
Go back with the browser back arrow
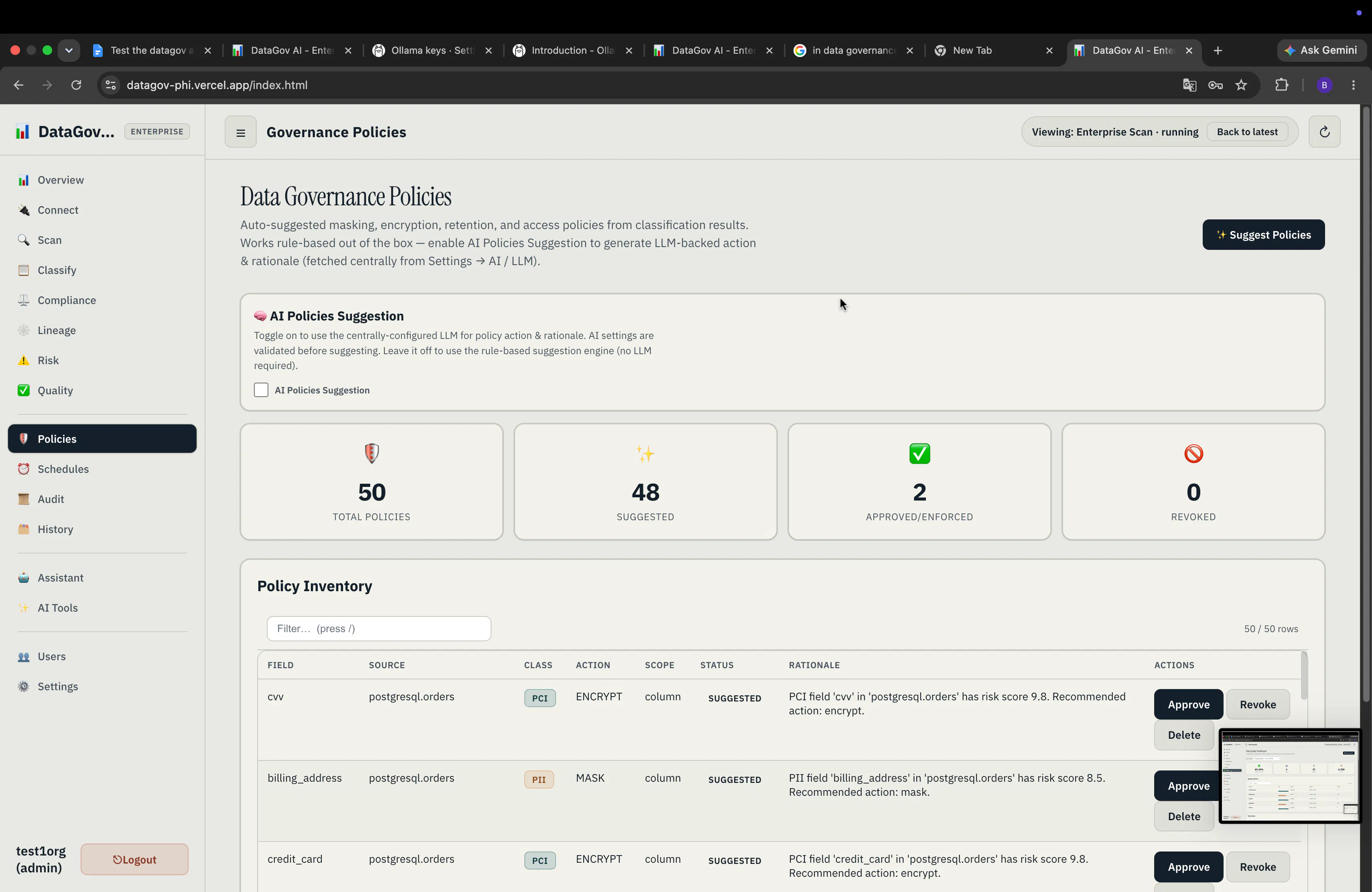pos(18,85)
